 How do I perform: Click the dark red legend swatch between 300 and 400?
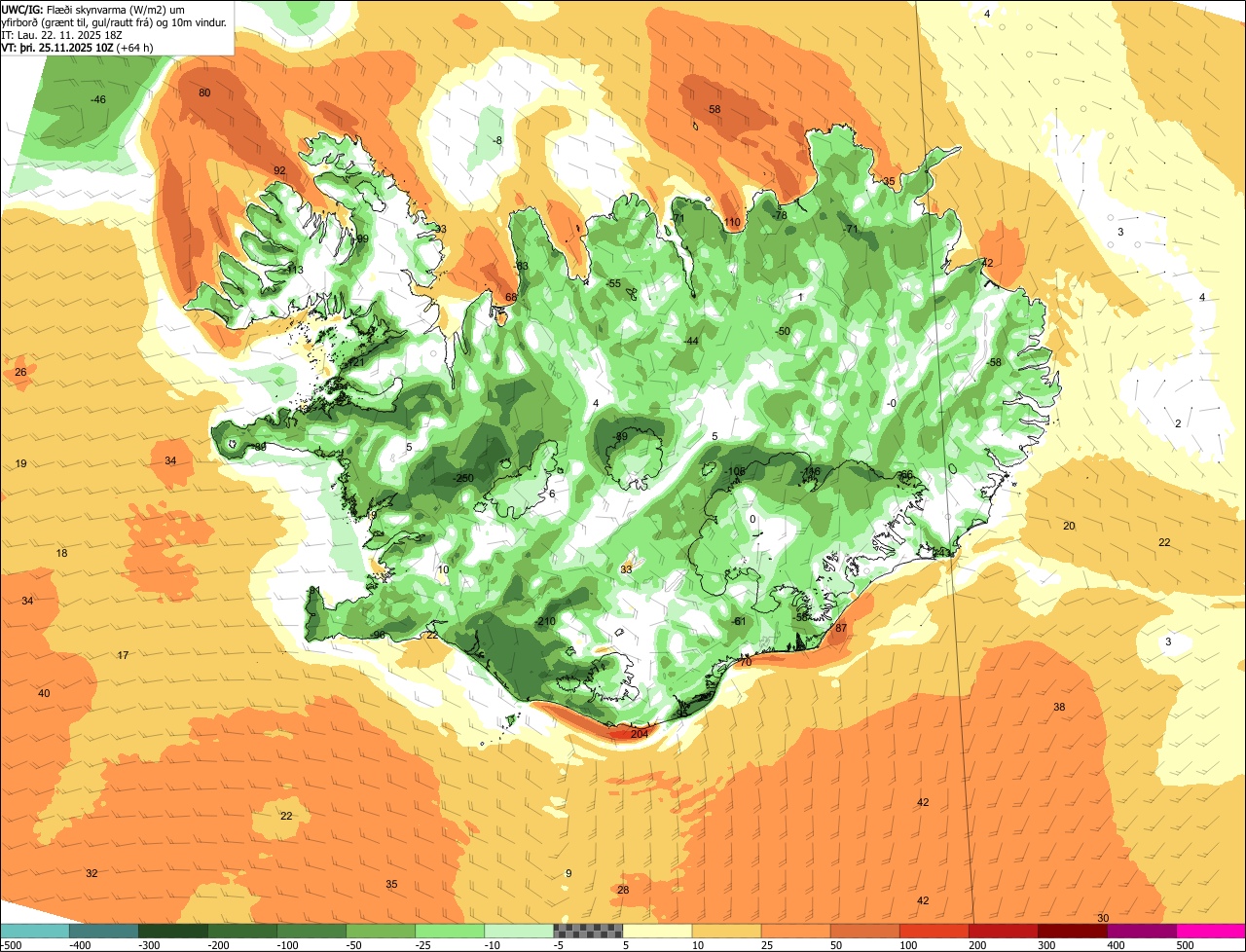[x=1073, y=931]
